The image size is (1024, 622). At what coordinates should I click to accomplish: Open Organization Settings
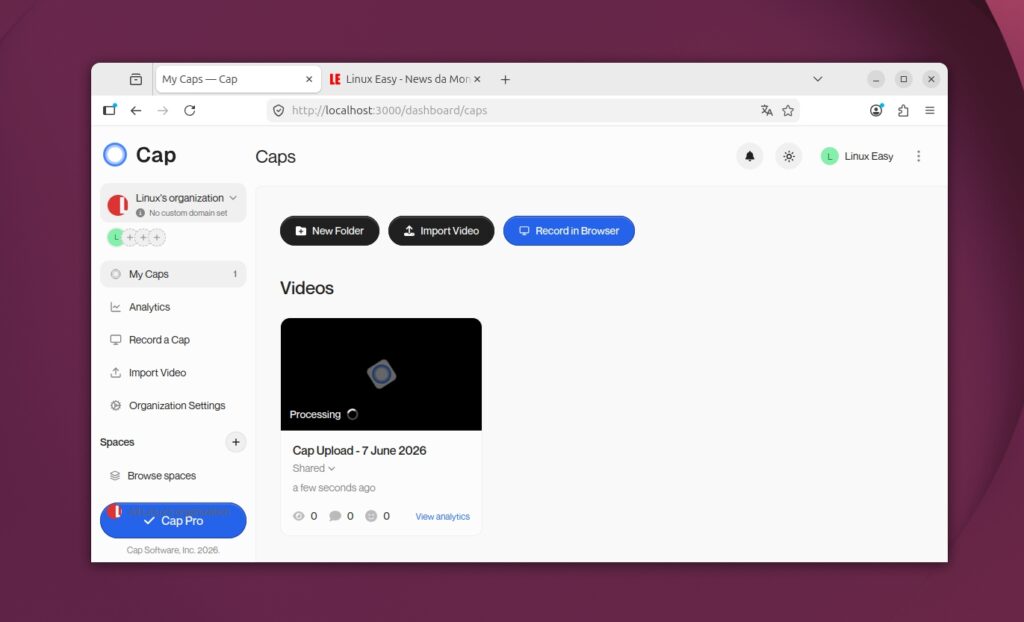(173, 405)
